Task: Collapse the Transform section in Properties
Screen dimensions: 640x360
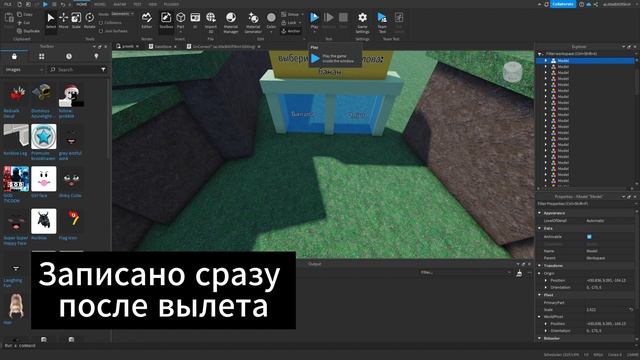Action: (540, 266)
